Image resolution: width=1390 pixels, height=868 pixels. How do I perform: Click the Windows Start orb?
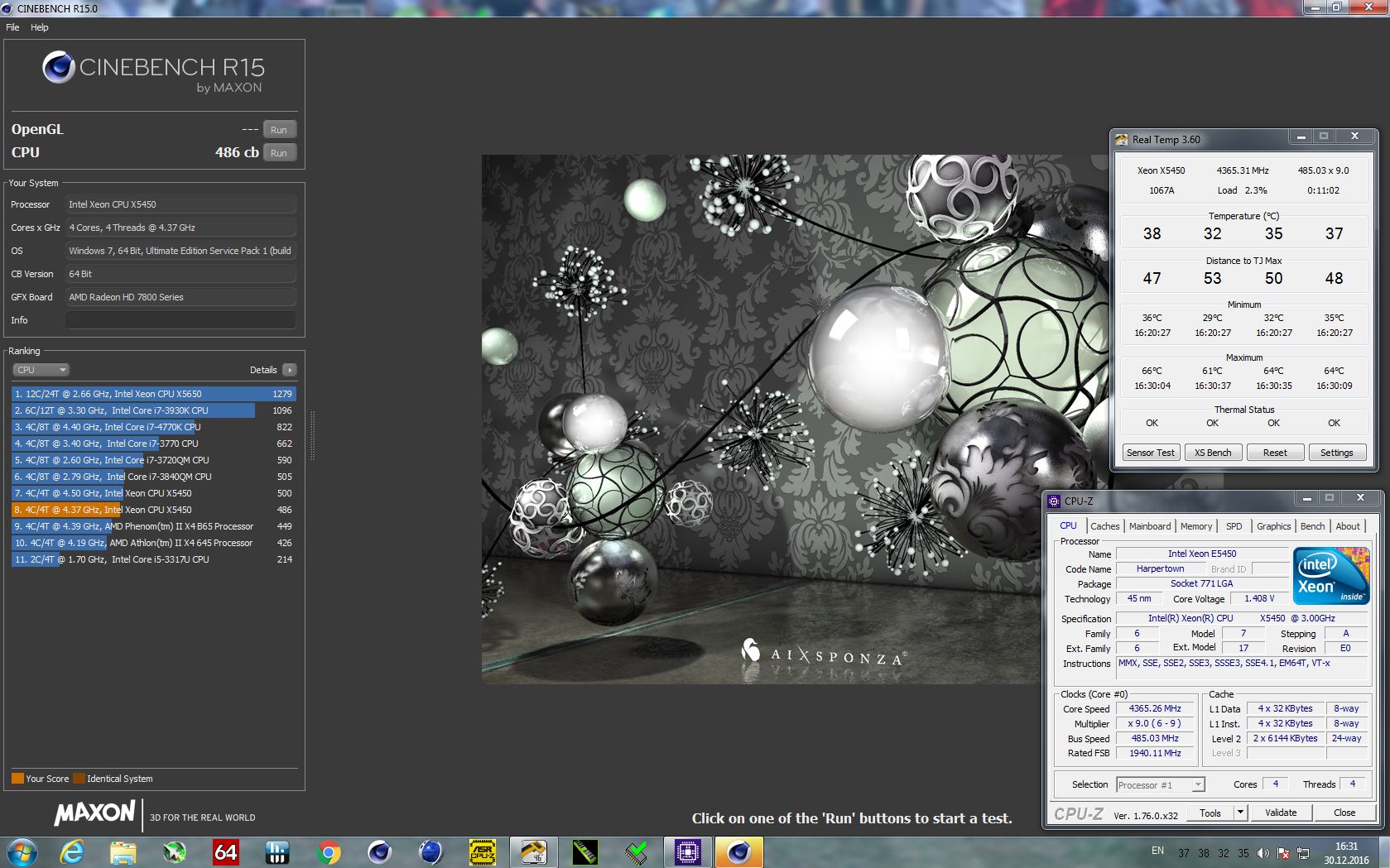pyautogui.click(x=22, y=851)
